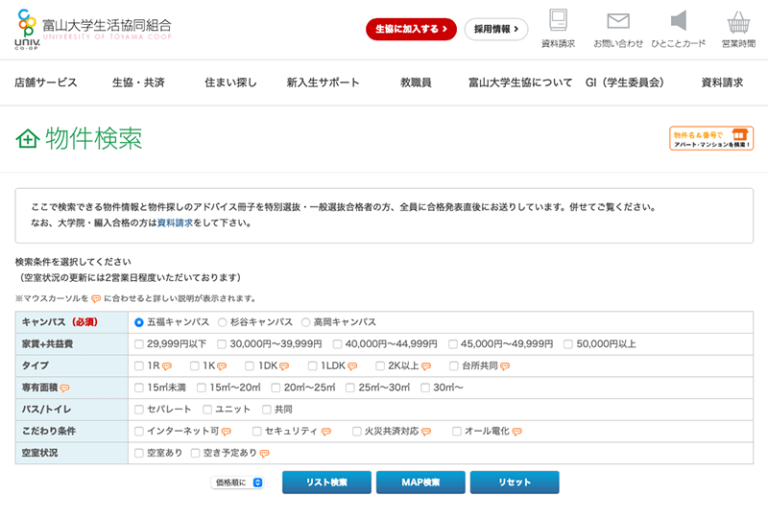Open the 住まい探し menu
The height and width of the screenshot is (517, 768).
click(231, 82)
